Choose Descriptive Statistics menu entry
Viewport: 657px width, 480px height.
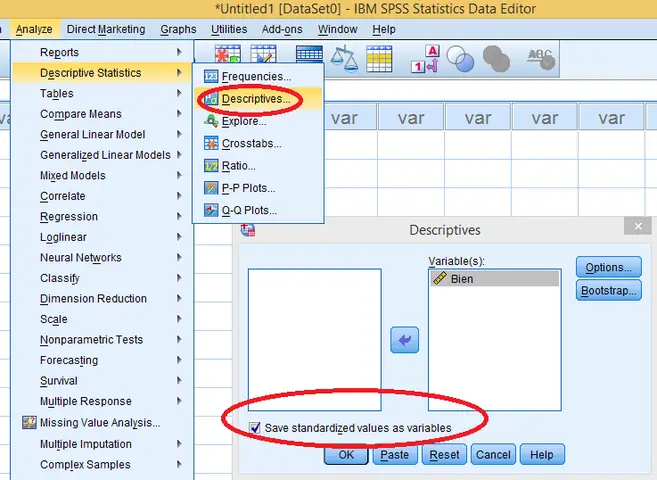point(102,72)
